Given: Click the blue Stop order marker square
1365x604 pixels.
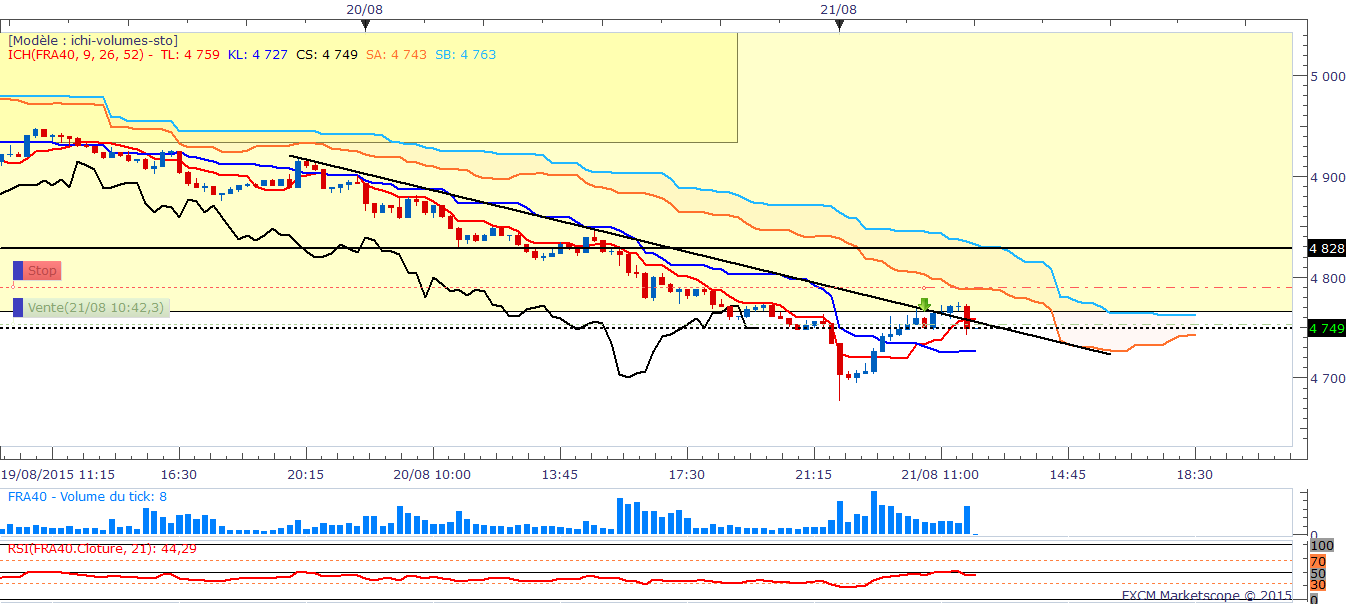Looking at the screenshot, I should coord(18,270).
